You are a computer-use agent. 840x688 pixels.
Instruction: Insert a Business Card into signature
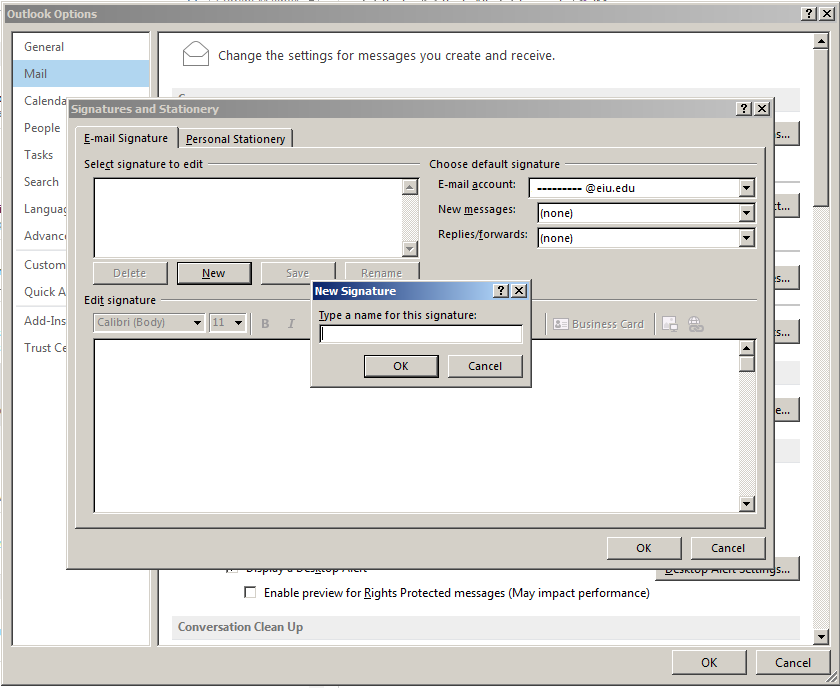tap(598, 324)
